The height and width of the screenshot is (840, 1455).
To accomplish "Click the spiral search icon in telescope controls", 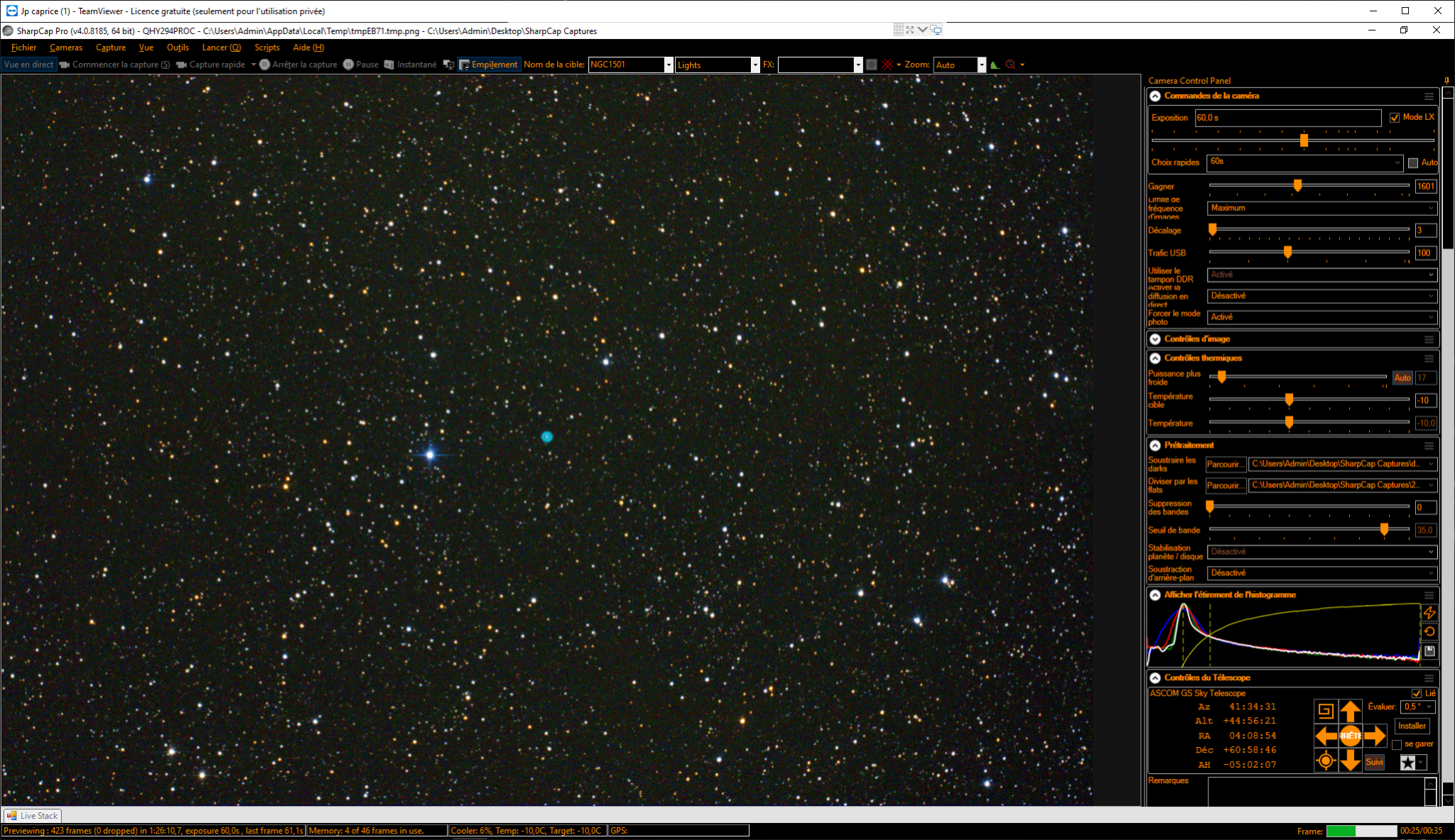I will click(x=1326, y=710).
